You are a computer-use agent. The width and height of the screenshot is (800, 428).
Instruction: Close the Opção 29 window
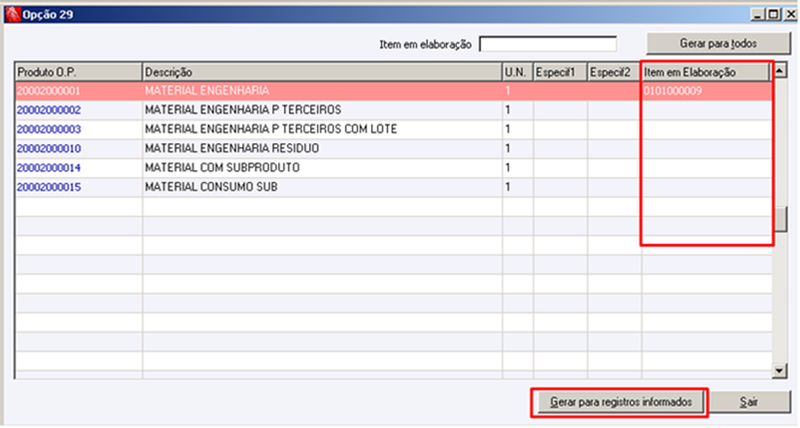(790, 15)
